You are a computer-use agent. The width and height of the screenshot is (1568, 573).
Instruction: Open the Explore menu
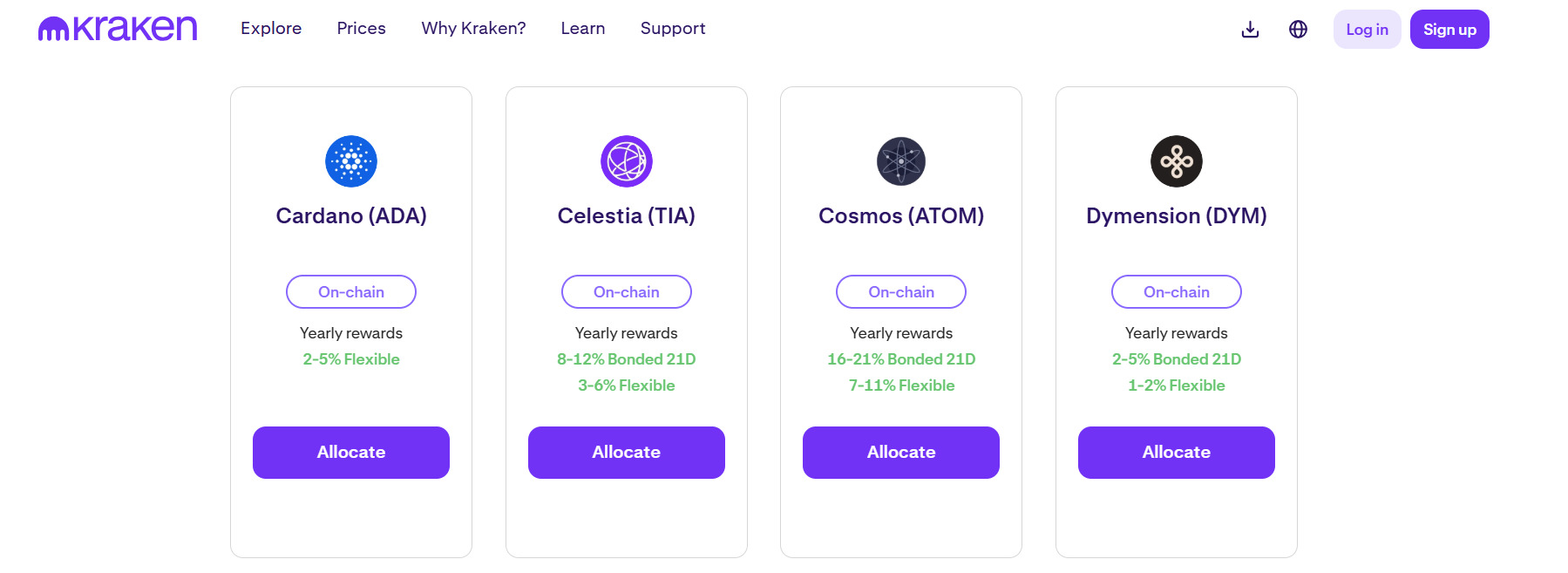(x=271, y=29)
